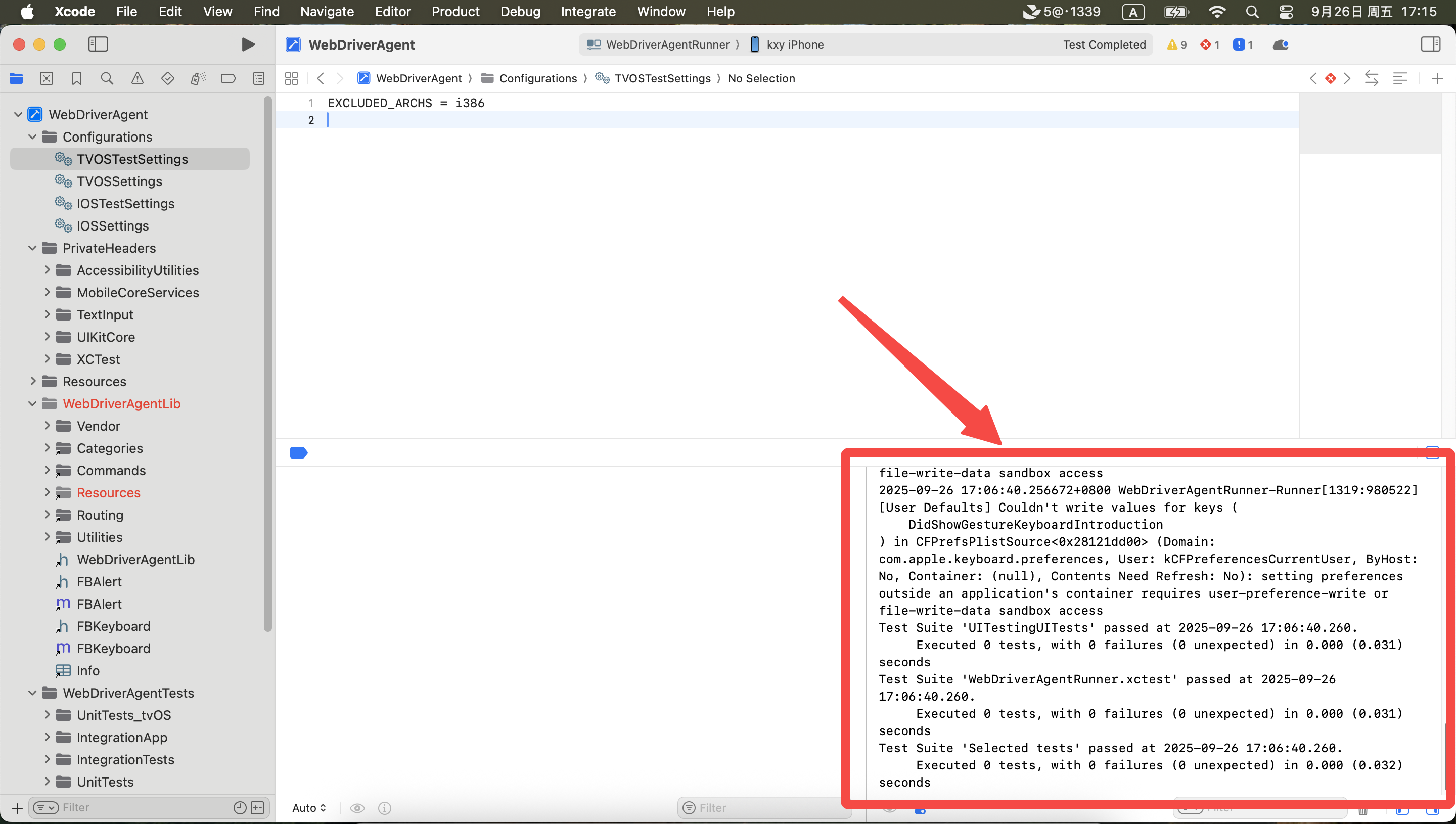The image size is (1456, 824).
Task: Expand the XCTest folder
Action: (x=48, y=359)
